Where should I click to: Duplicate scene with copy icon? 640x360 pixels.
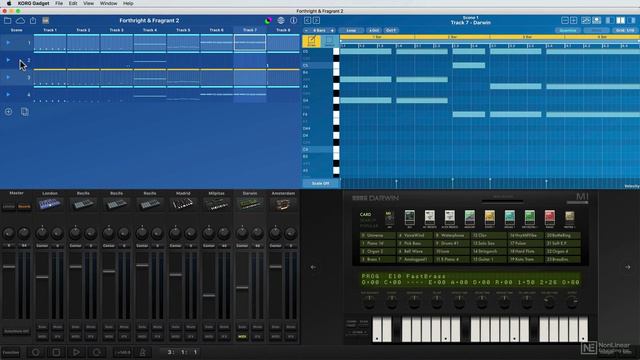pos(24,111)
